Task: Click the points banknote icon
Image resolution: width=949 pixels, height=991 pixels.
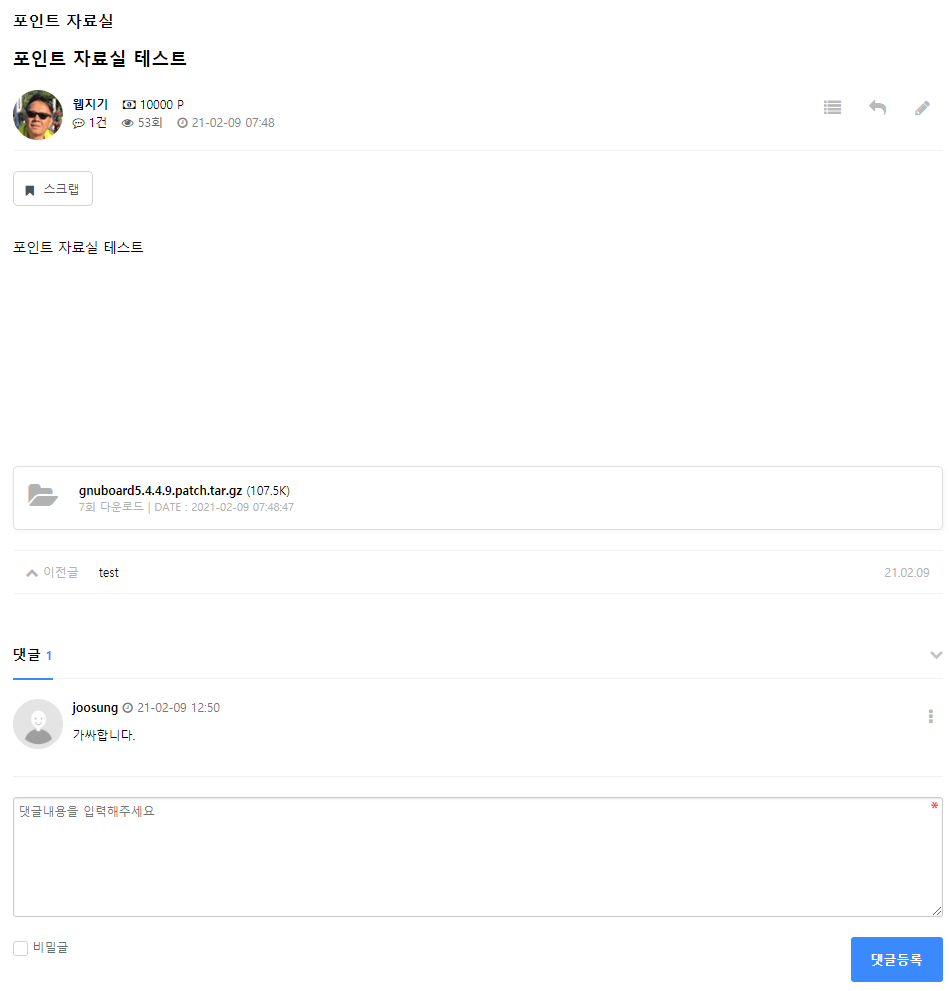Action: [129, 105]
